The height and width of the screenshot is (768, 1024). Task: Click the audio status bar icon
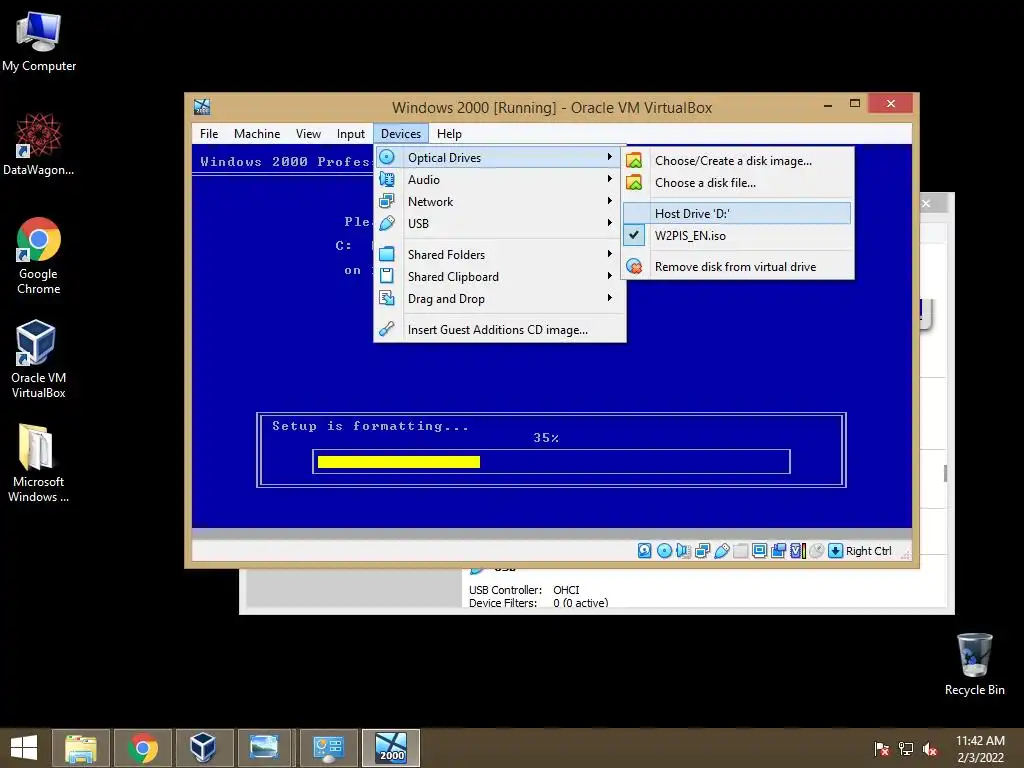click(683, 551)
